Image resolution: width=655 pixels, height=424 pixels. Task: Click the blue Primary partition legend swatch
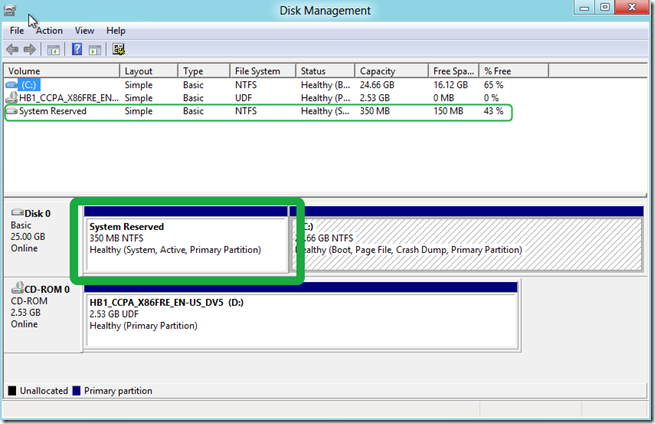point(76,391)
